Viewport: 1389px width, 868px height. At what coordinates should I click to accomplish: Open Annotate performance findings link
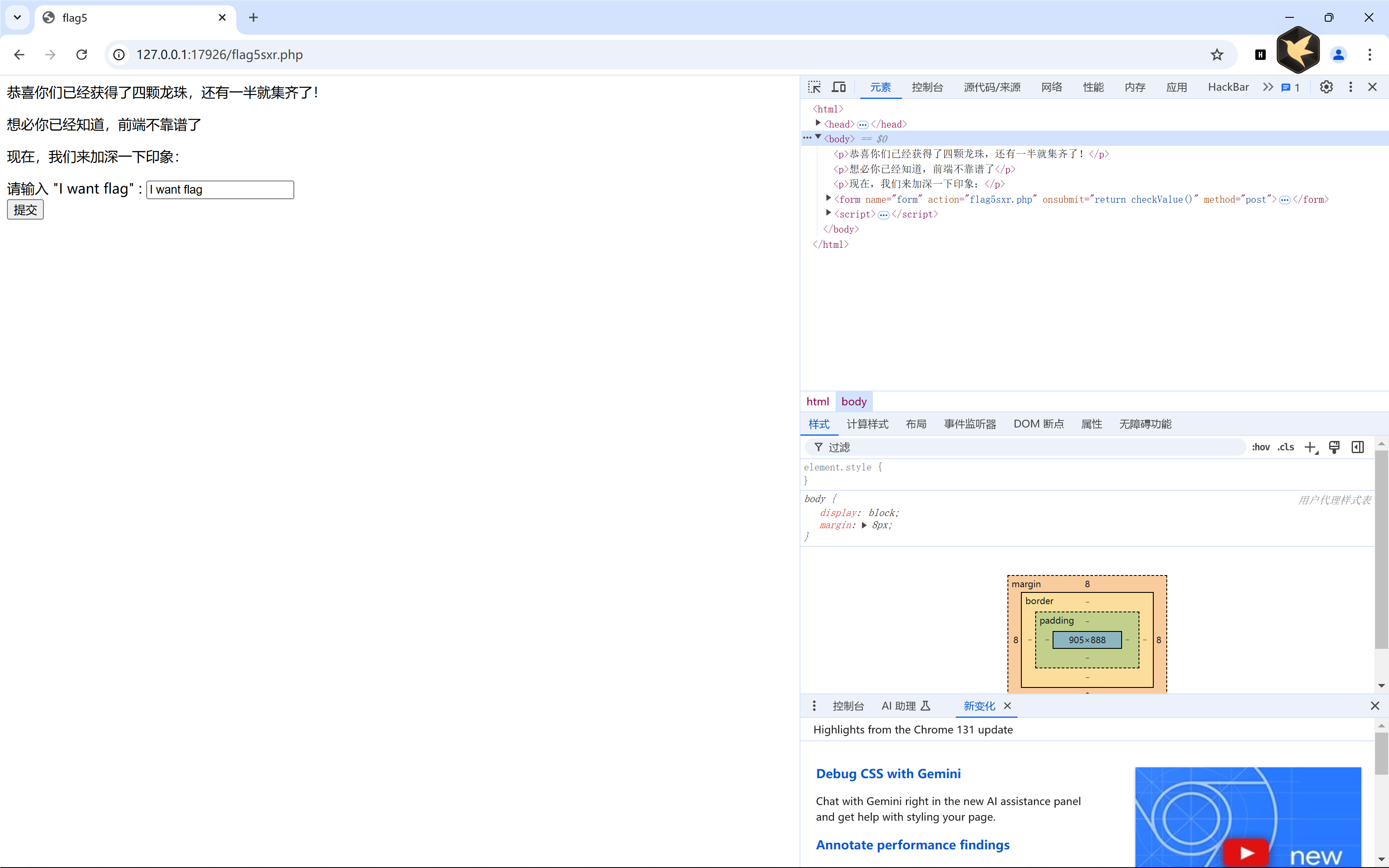tap(912, 845)
